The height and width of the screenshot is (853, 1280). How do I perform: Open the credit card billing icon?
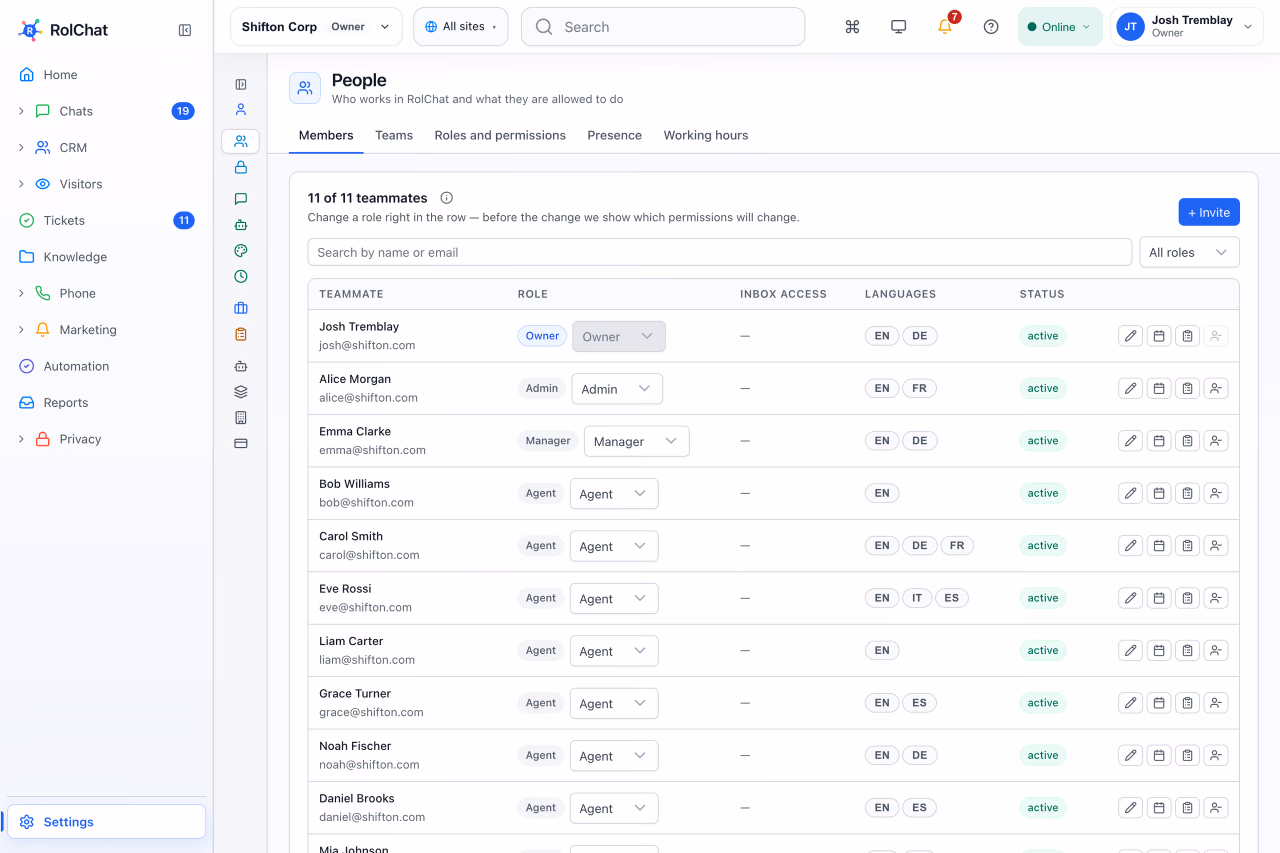pos(241,443)
